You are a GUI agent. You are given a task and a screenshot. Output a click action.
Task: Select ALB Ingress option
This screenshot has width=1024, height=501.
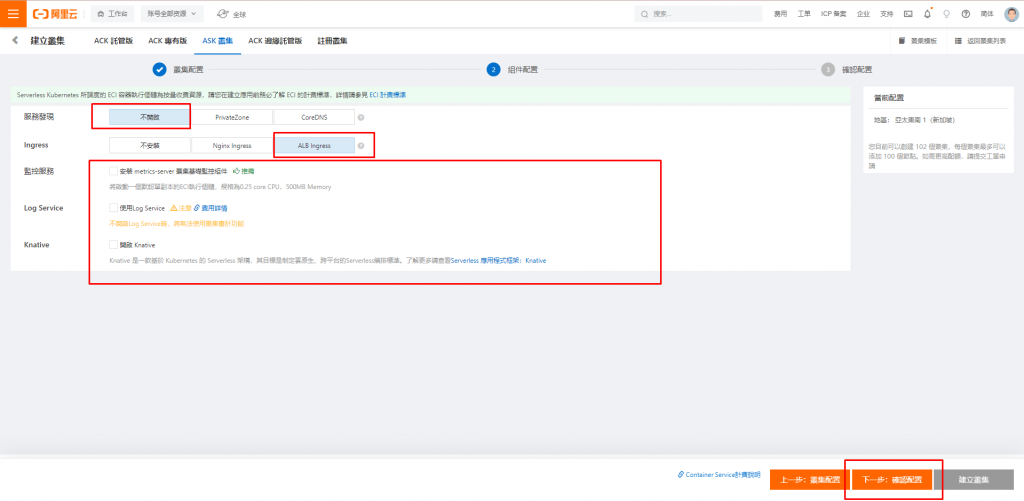tap(314, 145)
